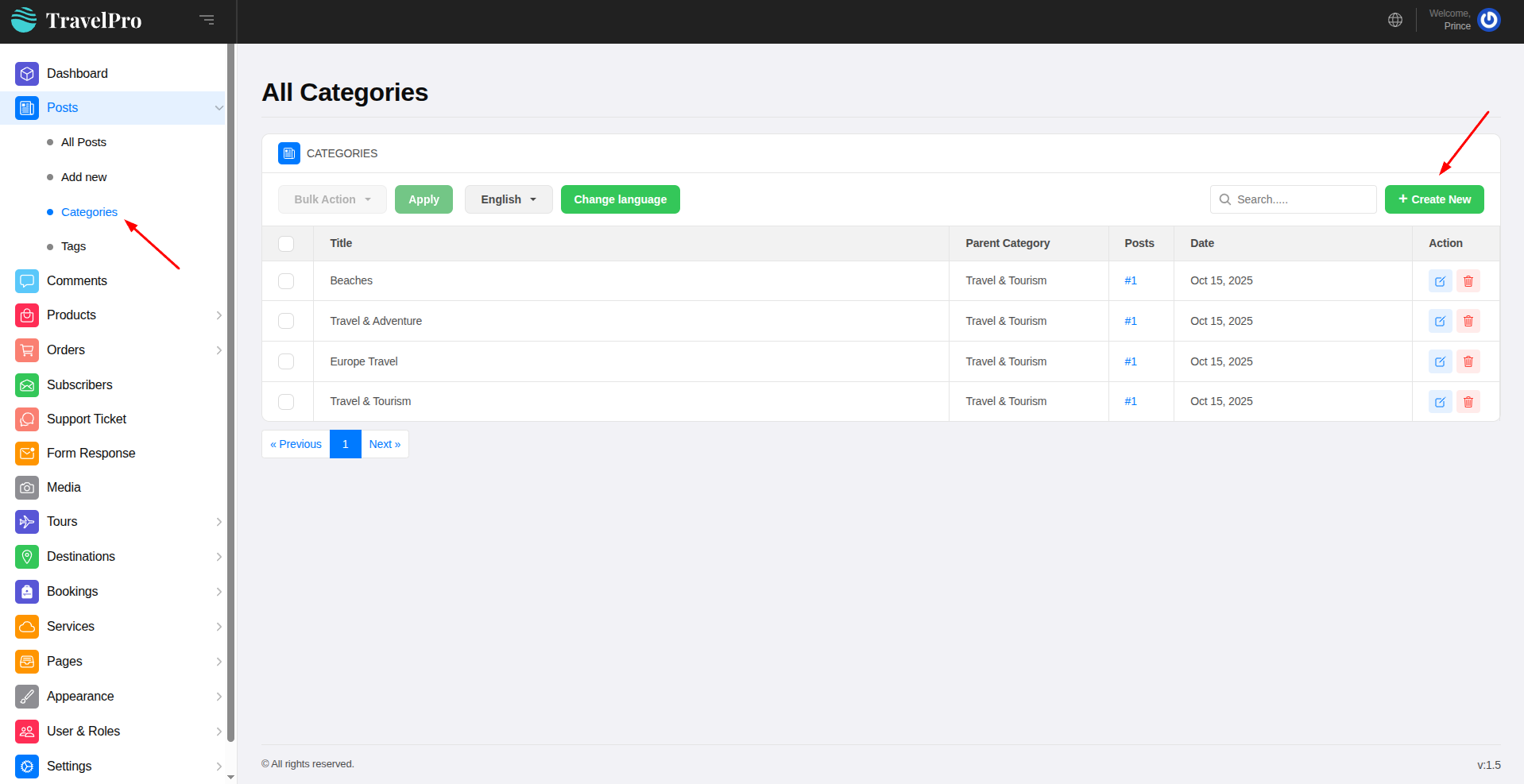1524x784 pixels.
Task: Click the User & Roles people icon
Action: 27,732
